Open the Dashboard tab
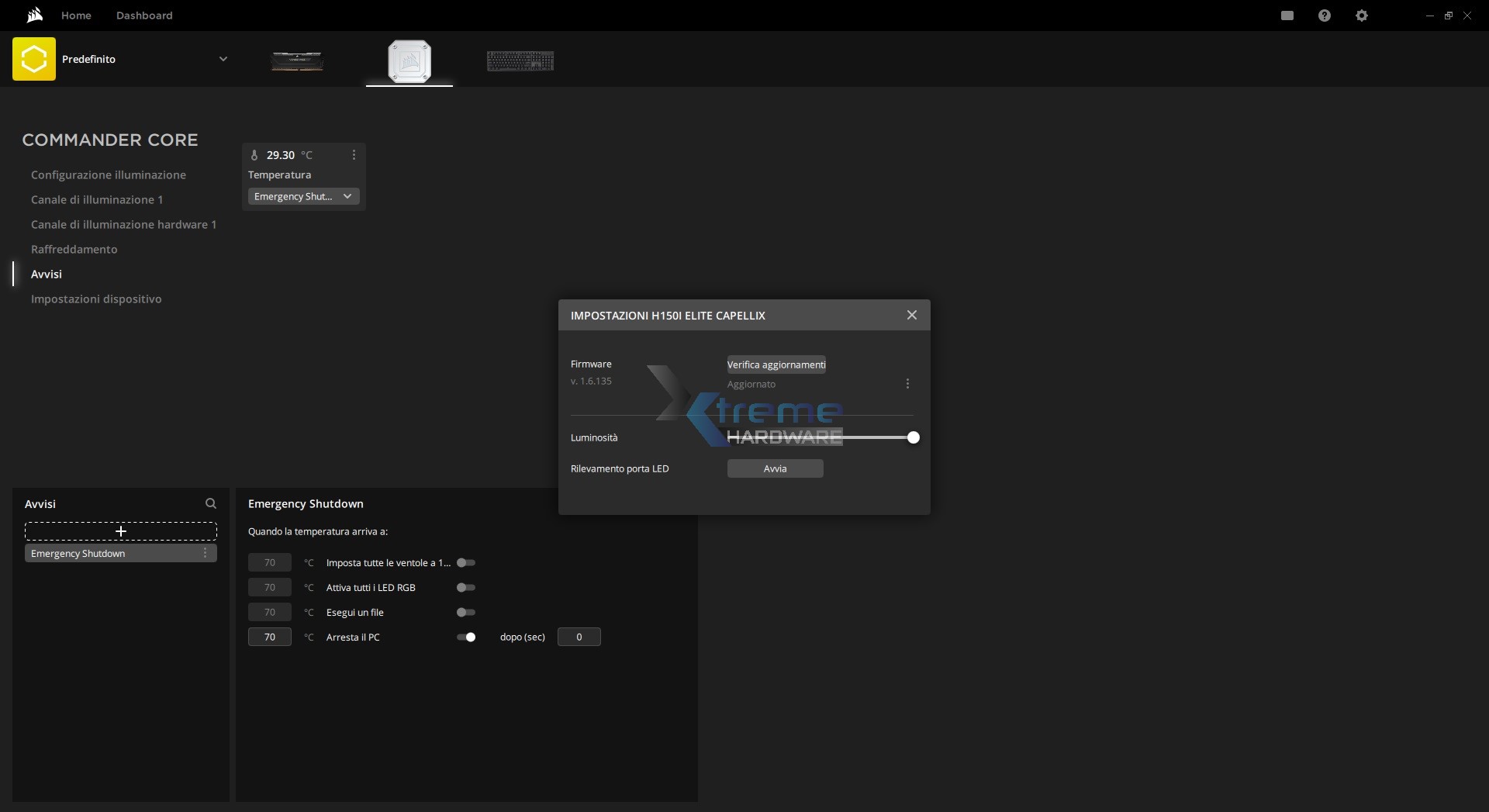Image resolution: width=1489 pixels, height=812 pixels. (144, 16)
